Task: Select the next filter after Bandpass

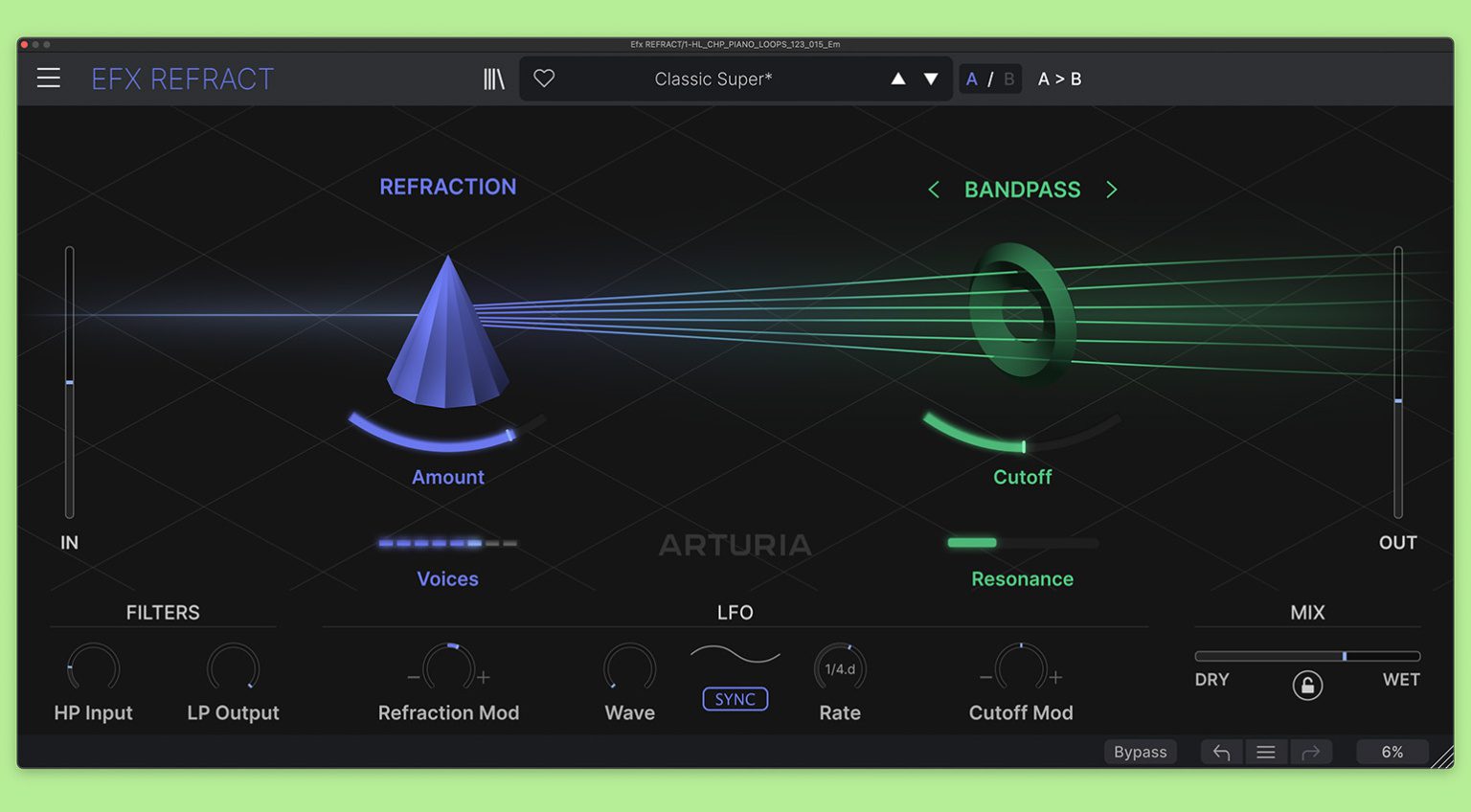Action: pyautogui.click(x=1112, y=190)
